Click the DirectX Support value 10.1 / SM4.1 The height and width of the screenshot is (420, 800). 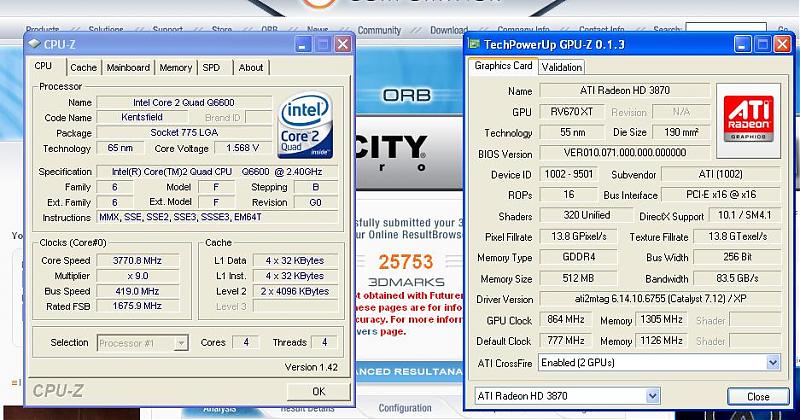point(744,215)
